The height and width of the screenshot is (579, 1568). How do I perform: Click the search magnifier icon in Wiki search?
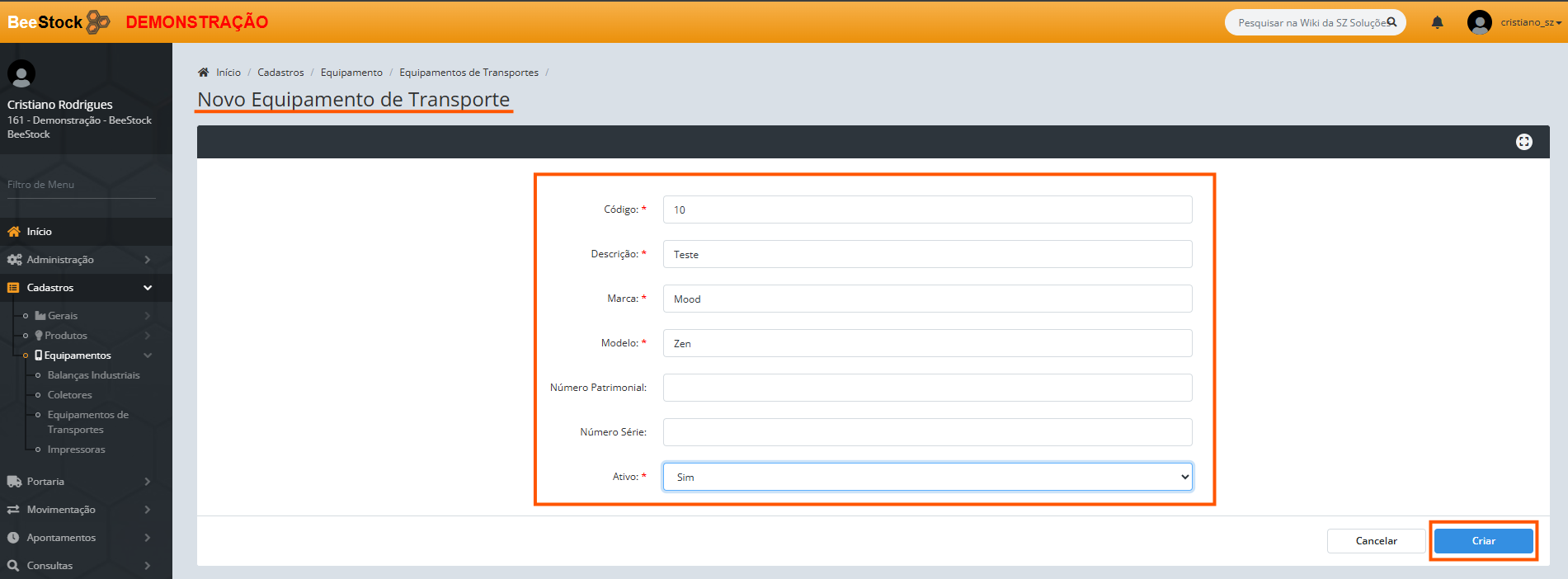pos(1391,22)
